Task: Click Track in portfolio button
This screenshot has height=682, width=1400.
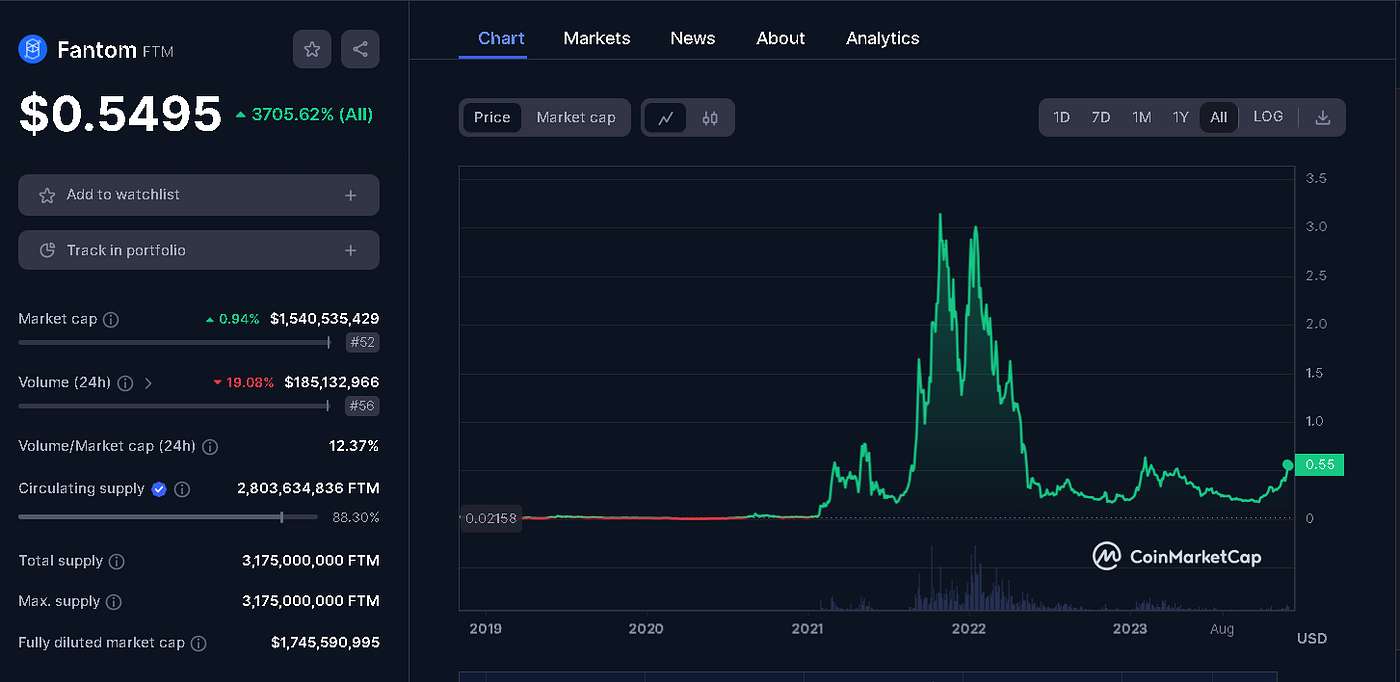Action: click(x=199, y=251)
